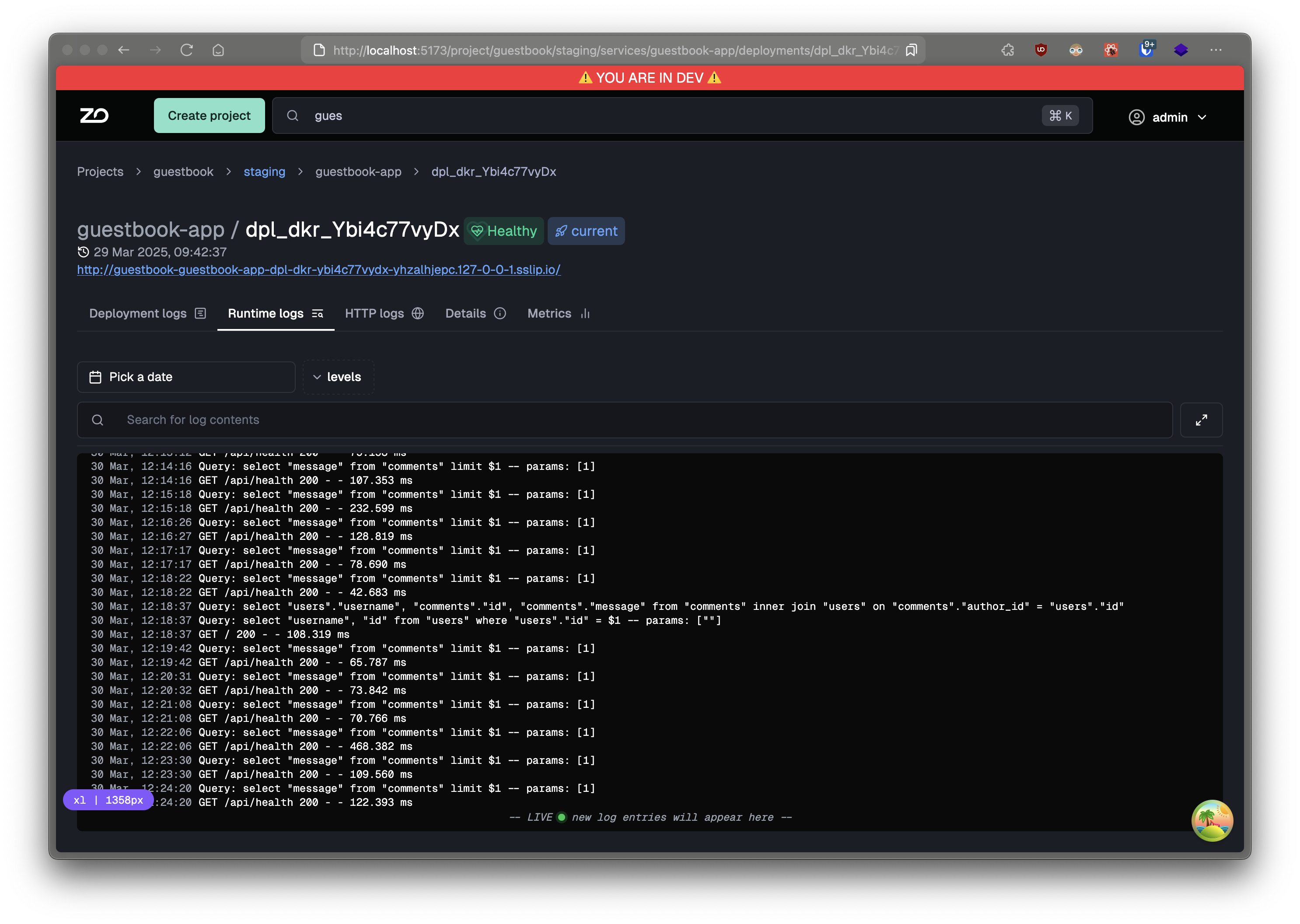Click the history clock icon near date

(x=83, y=252)
